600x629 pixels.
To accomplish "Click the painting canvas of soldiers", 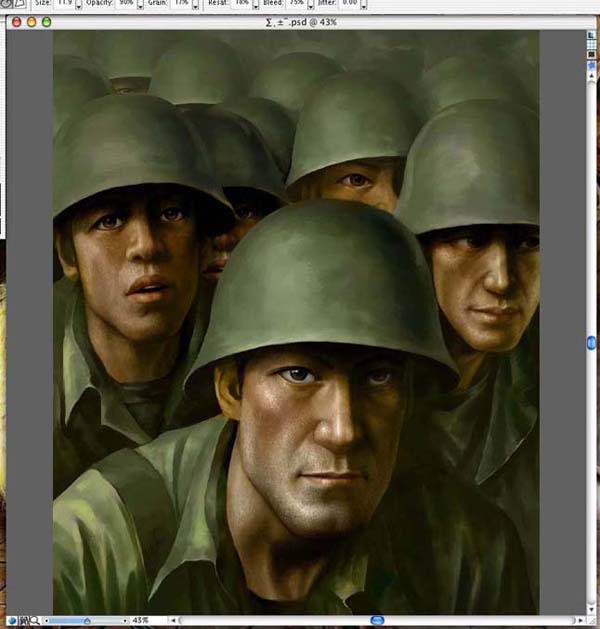I will click(296, 323).
